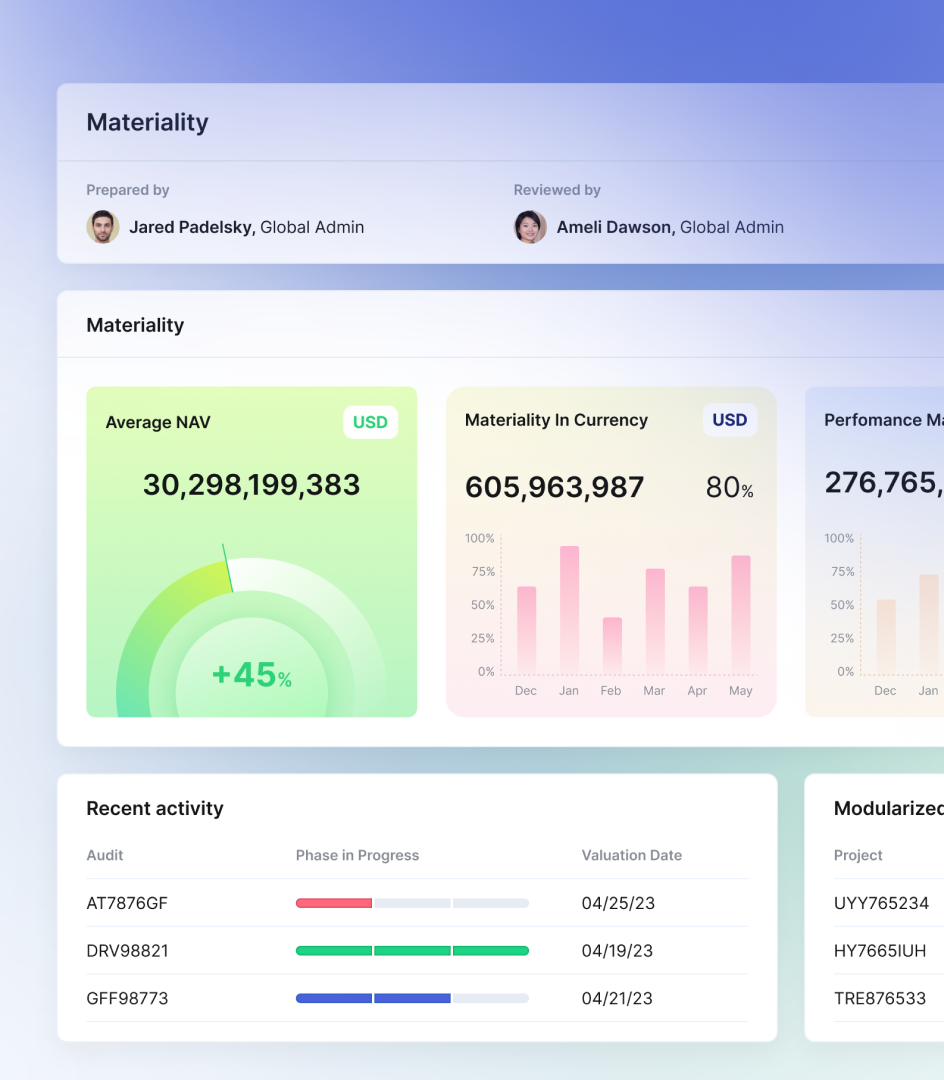Select the Jan bar in the Materiality chart
The width and height of the screenshot is (944, 1080).
click(x=568, y=606)
